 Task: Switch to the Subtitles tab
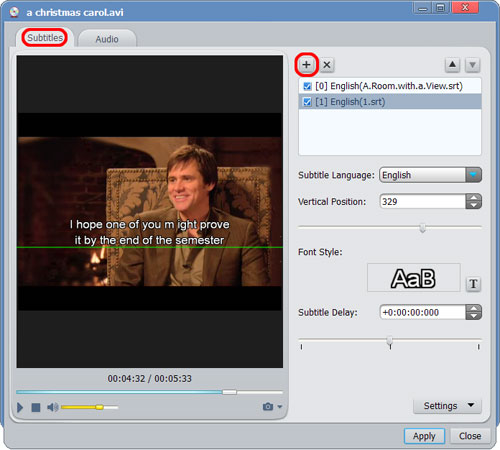click(45, 38)
